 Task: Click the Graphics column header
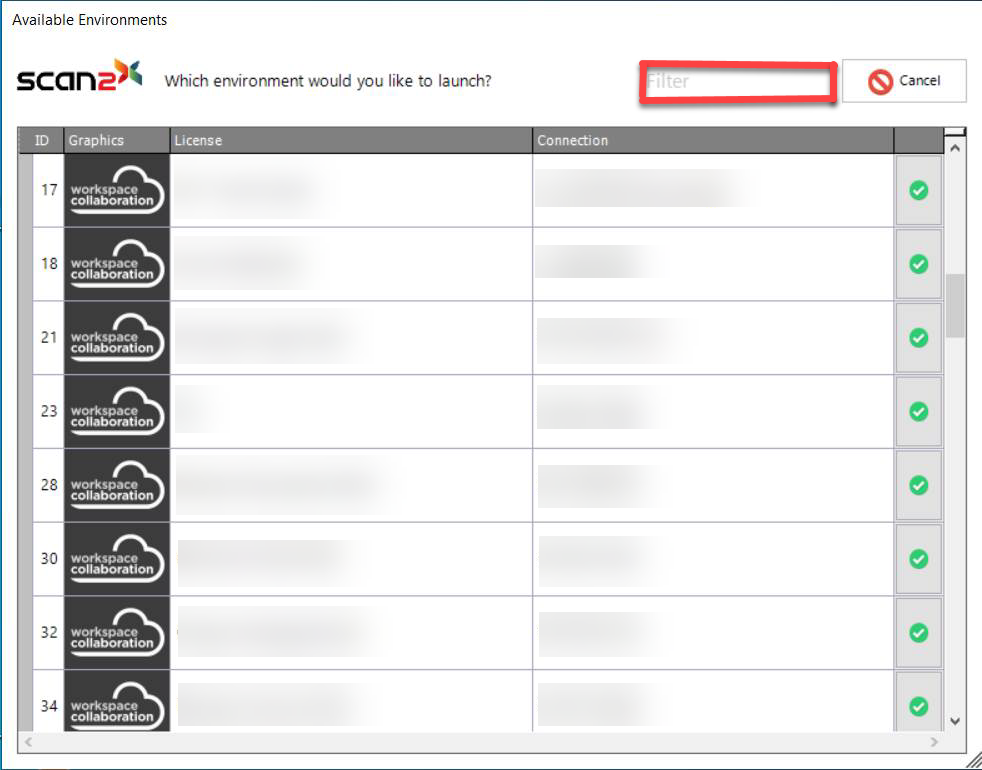click(x=117, y=140)
